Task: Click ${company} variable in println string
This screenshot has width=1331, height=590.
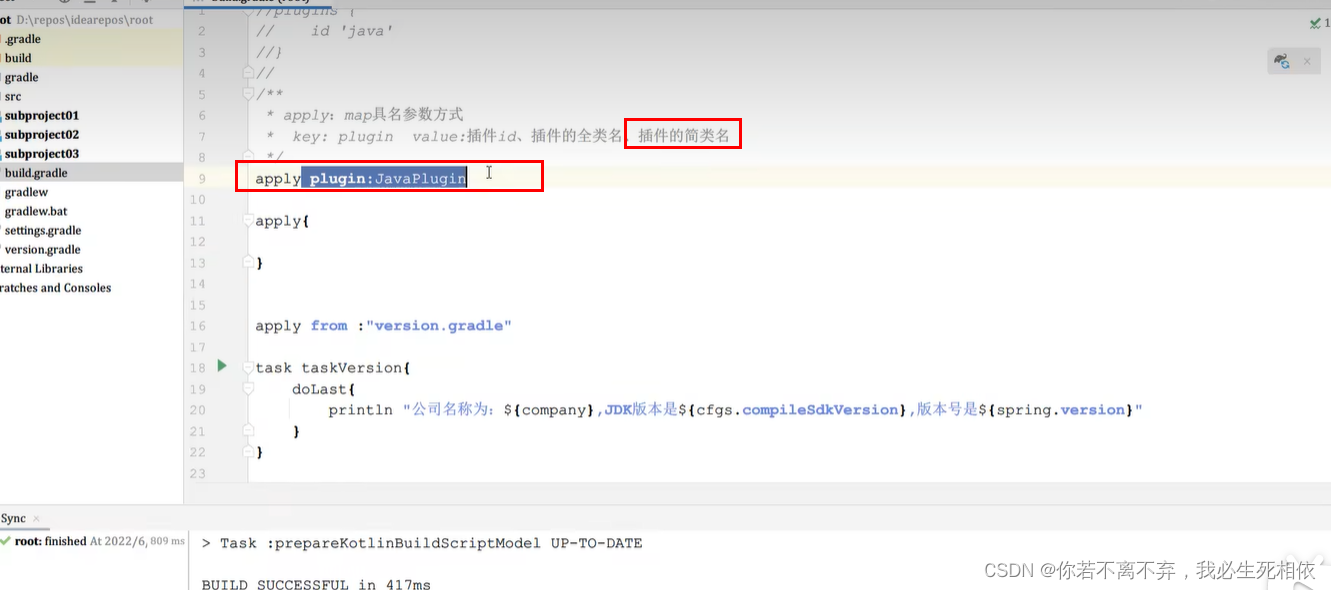Action: pyautogui.click(x=550, y=410)
